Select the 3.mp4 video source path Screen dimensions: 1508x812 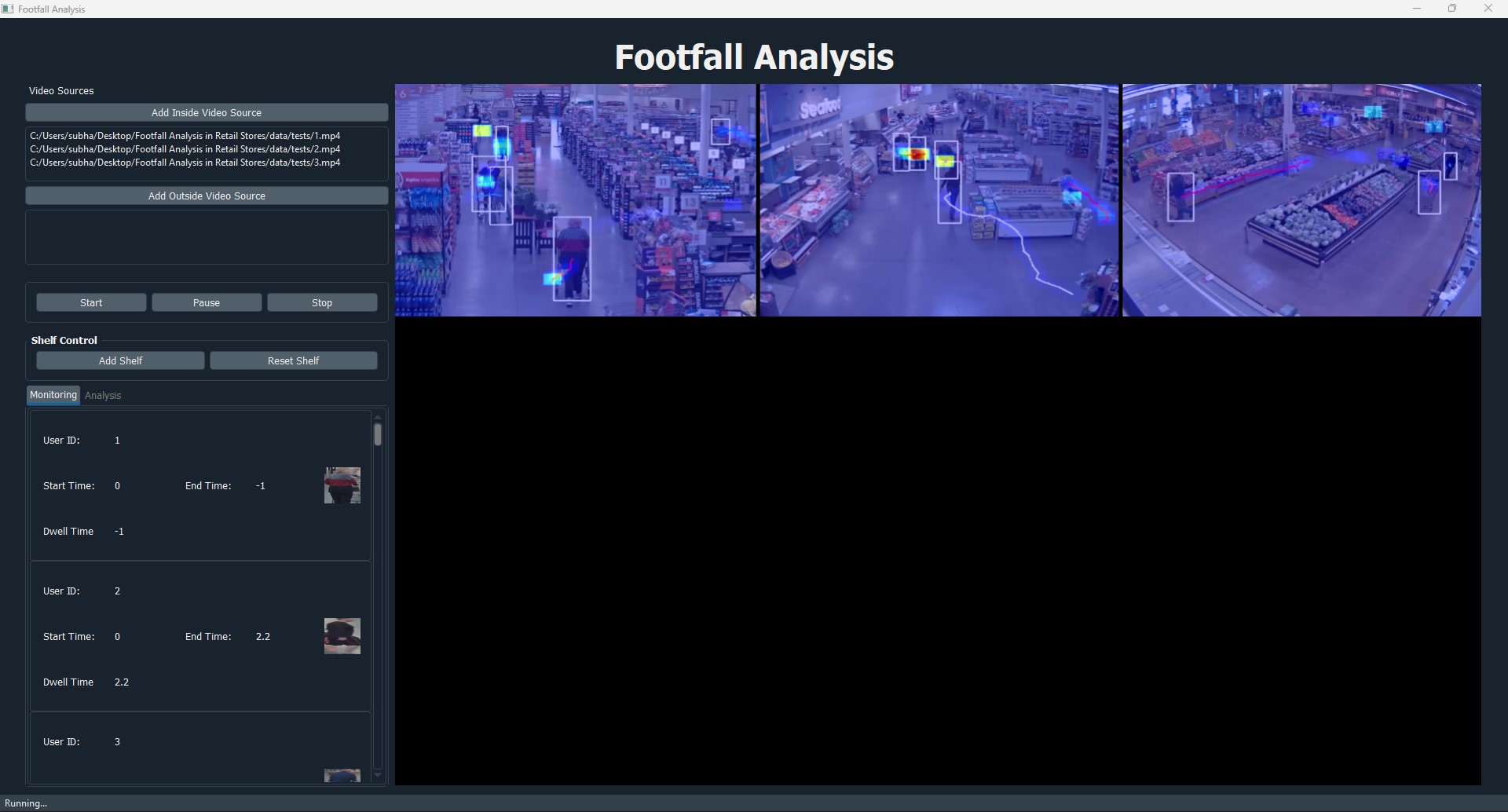coord(185,163)
